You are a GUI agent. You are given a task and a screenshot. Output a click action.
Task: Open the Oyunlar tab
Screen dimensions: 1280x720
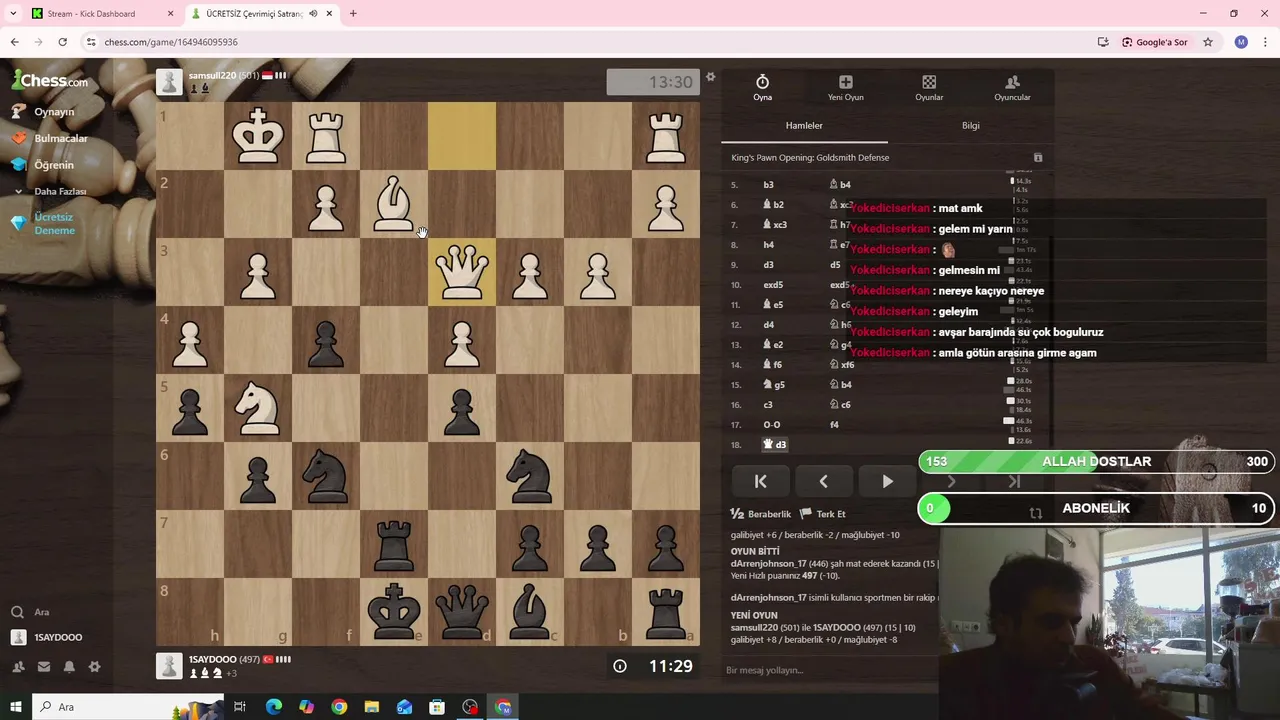click(929, 88)
